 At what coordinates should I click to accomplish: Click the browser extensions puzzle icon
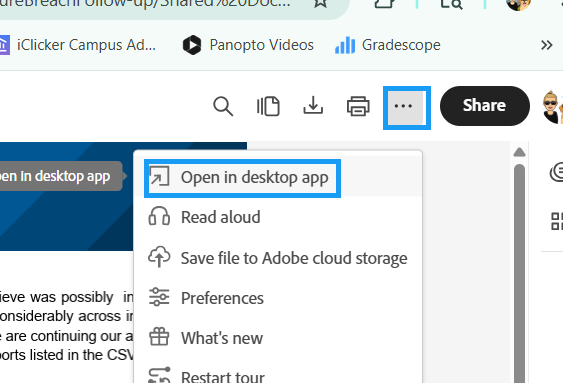coord(384,4)
